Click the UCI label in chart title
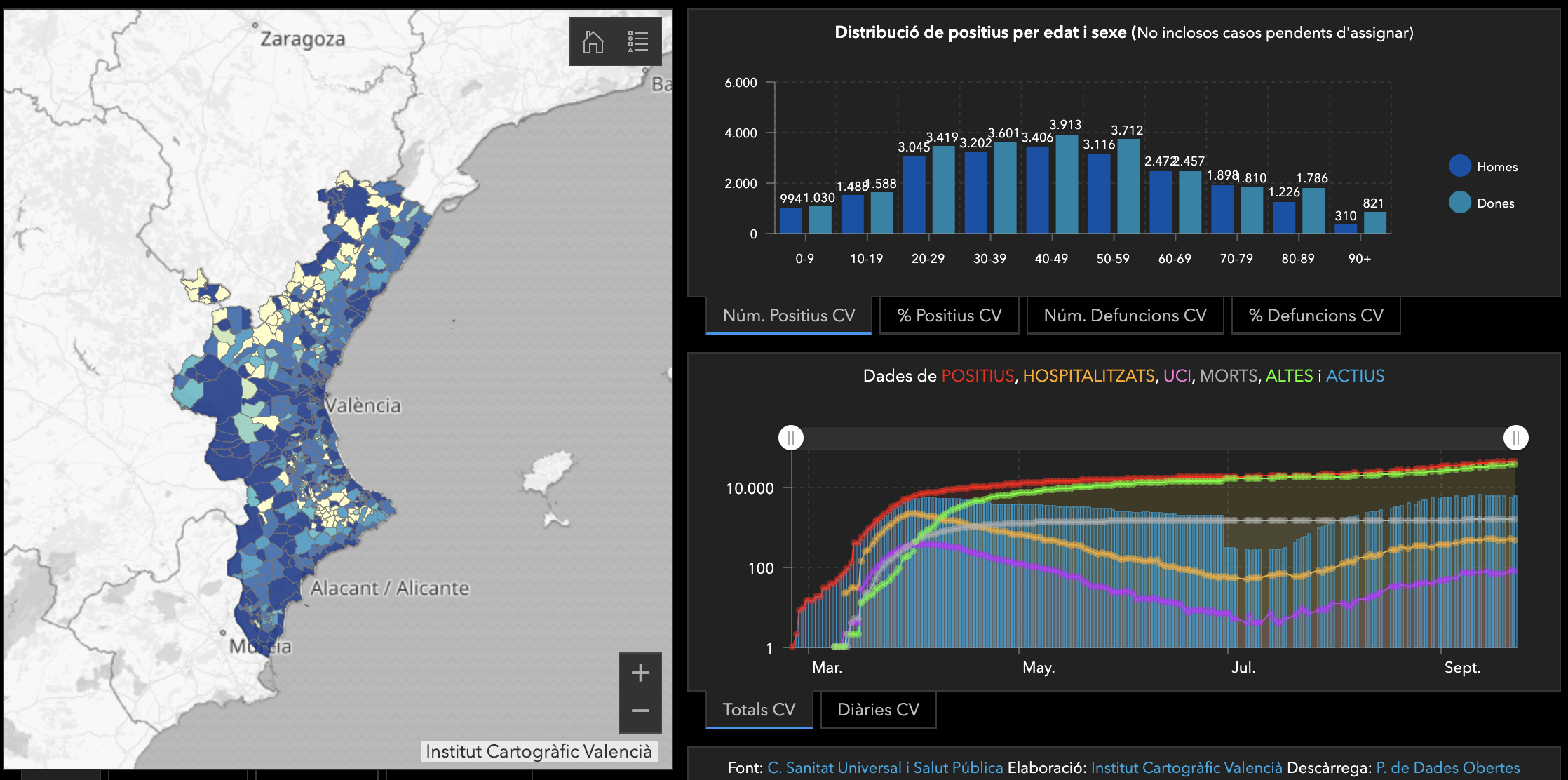This screenshot has width=1568, height=780. [1177, 376]
